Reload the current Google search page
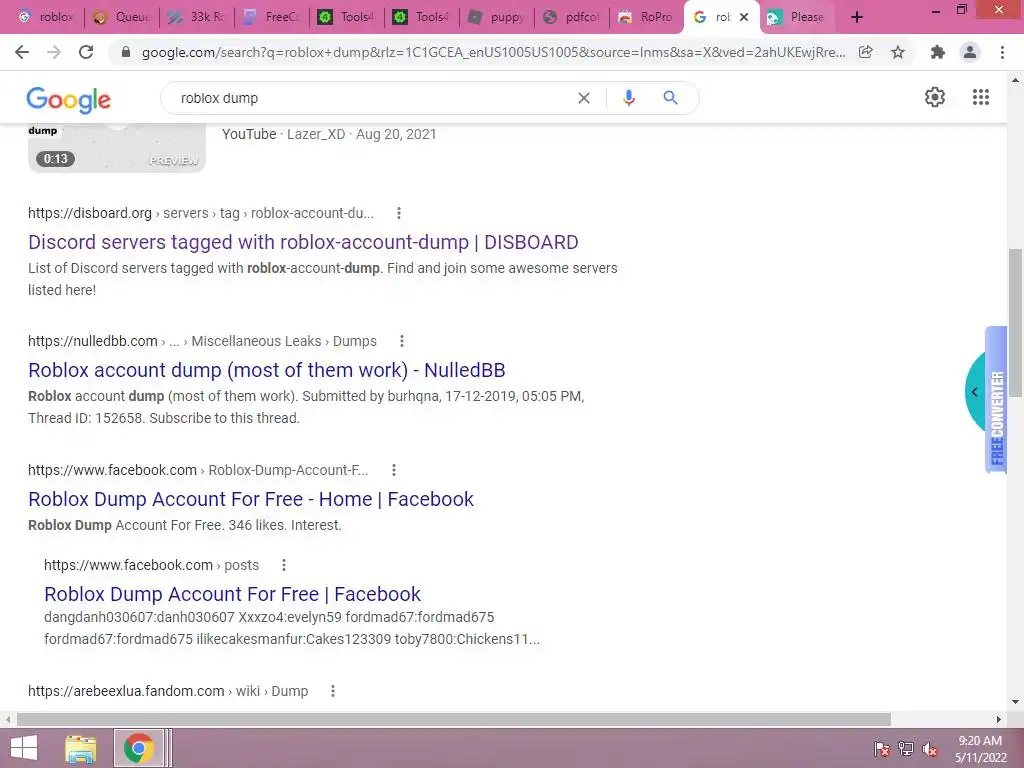Screen dimensions: 1024x768 point(86,52)
